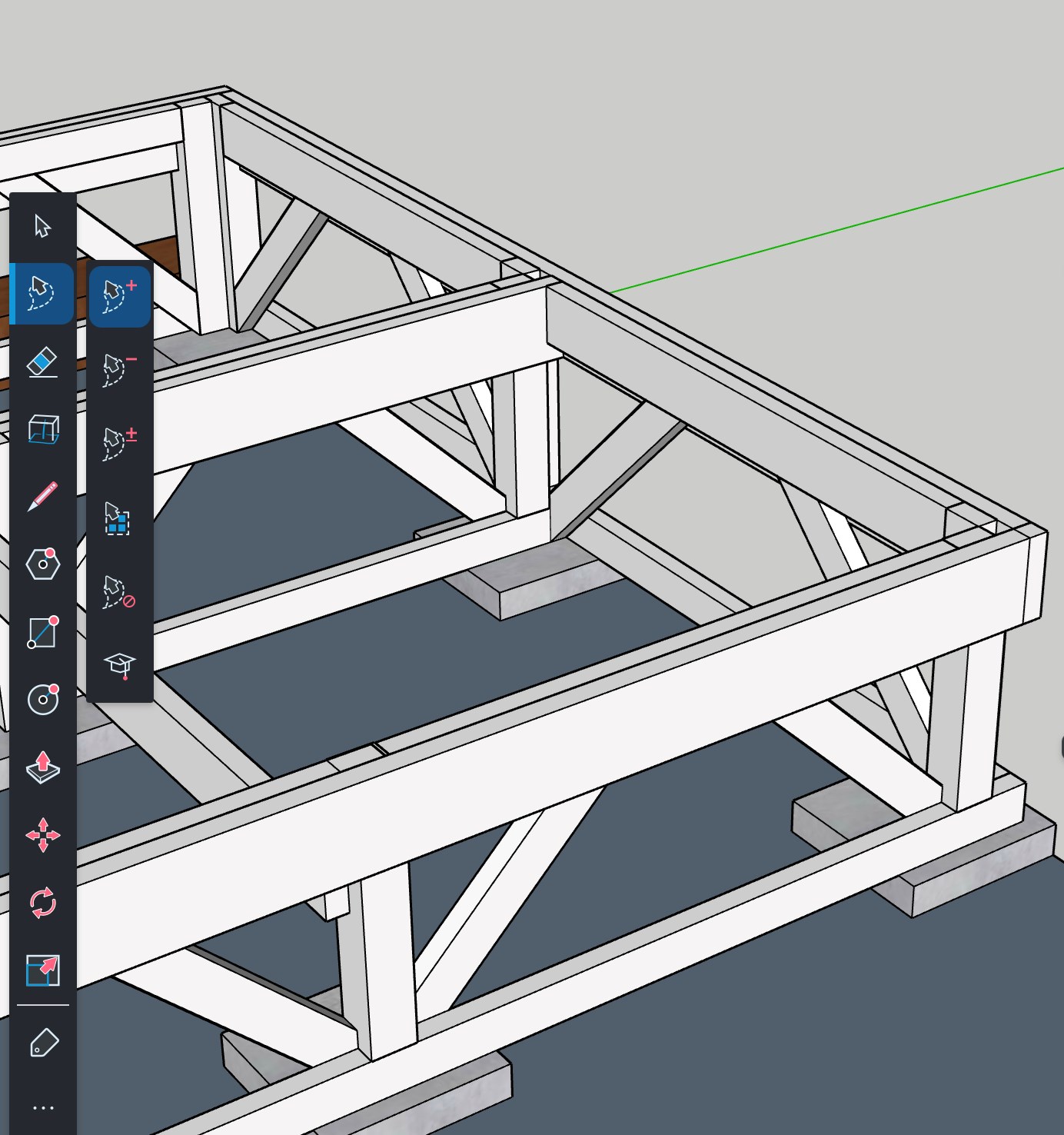Choose the Eraser tool
Image resolution: width=1064 pixels, height=1135 pixels.
42,361
